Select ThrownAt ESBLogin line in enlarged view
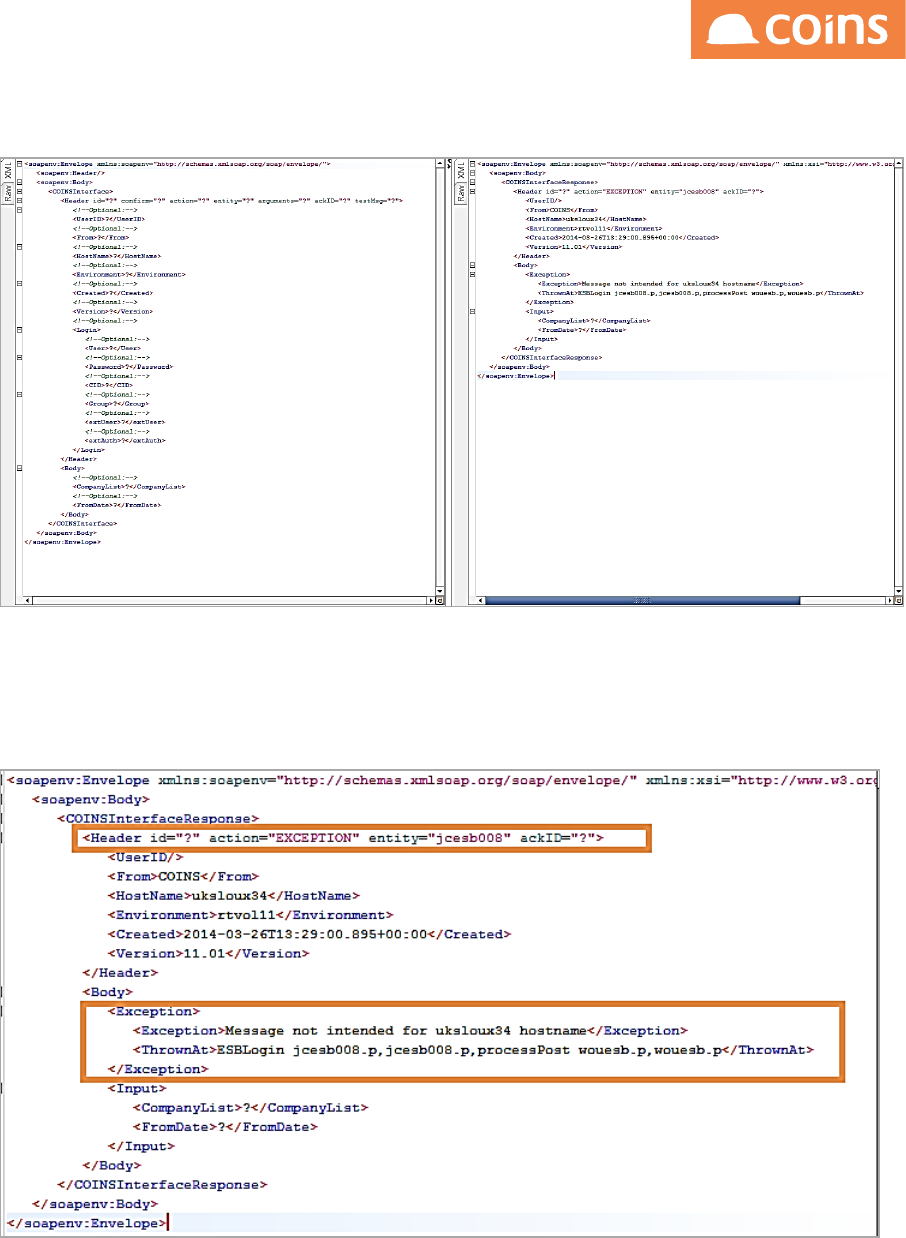906x1238 pixels. click(475, 1050)
